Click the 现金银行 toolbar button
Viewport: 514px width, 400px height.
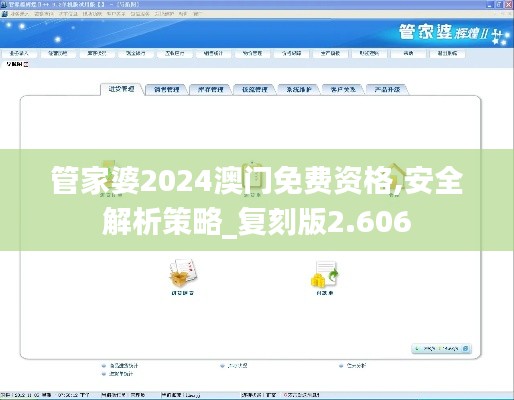coord(136,53)
